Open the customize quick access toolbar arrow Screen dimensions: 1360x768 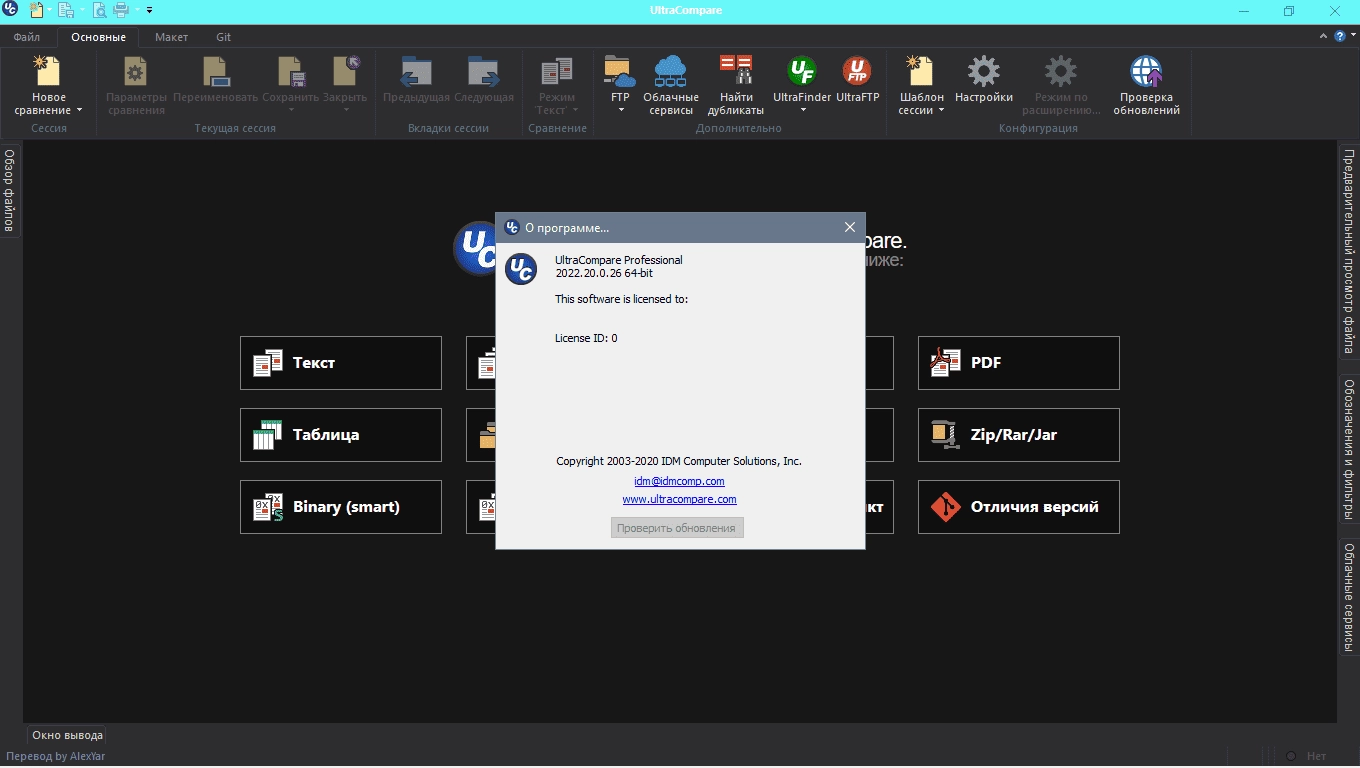pos(149,11)
